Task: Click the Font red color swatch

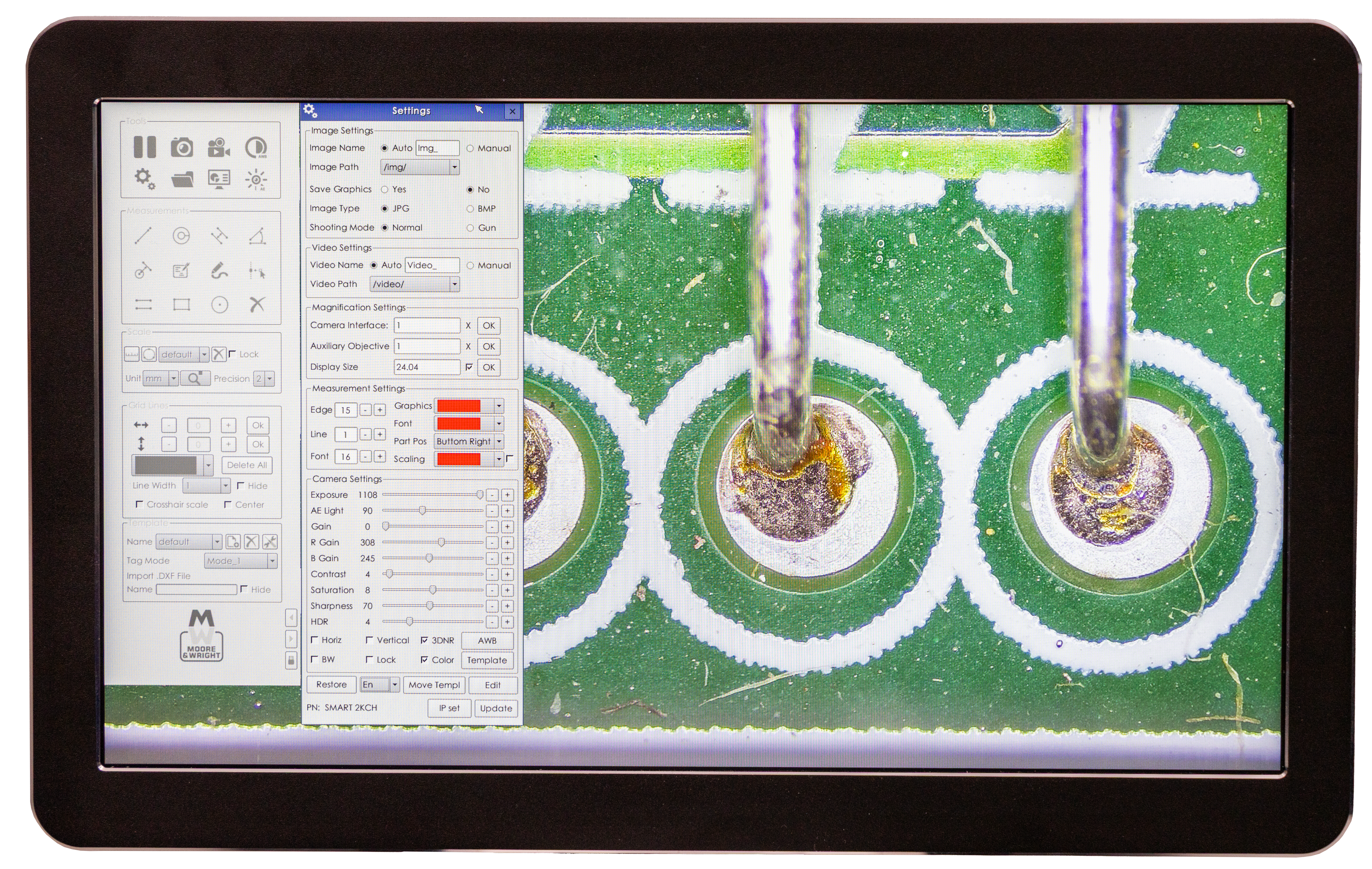Action: (x=459, y=424)
